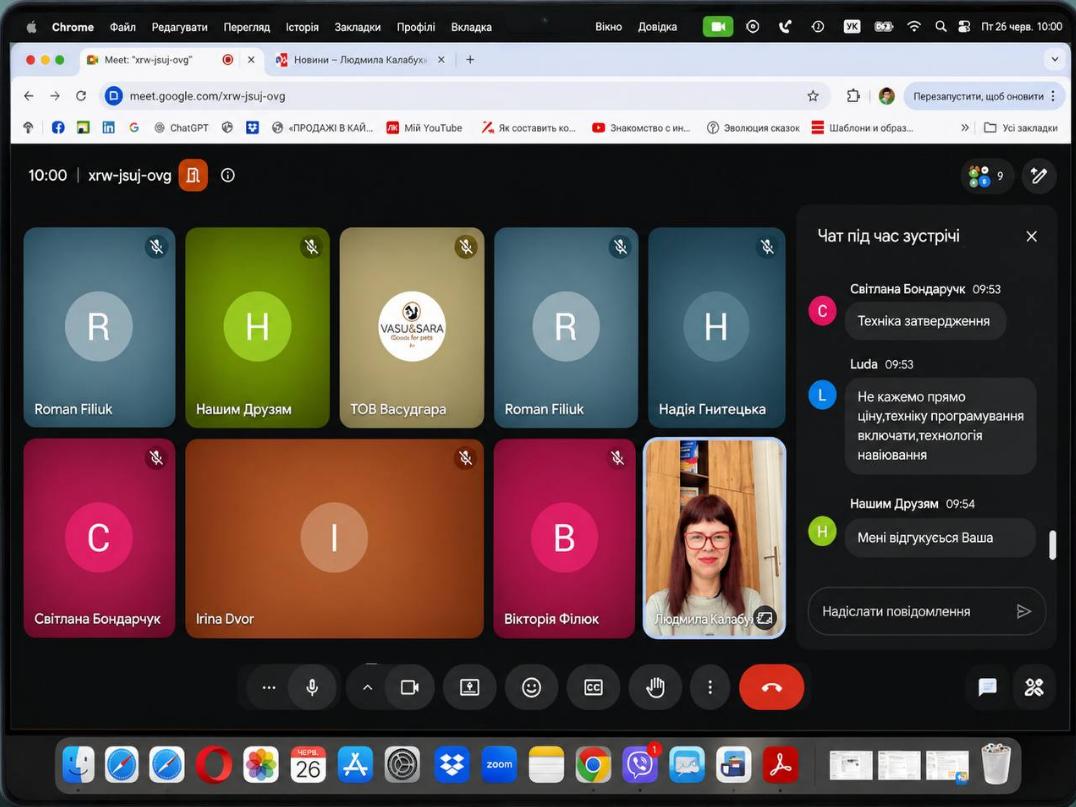Open the Історія menu
The width and height of the screenshot is (1076, 807).
point(302,27)
